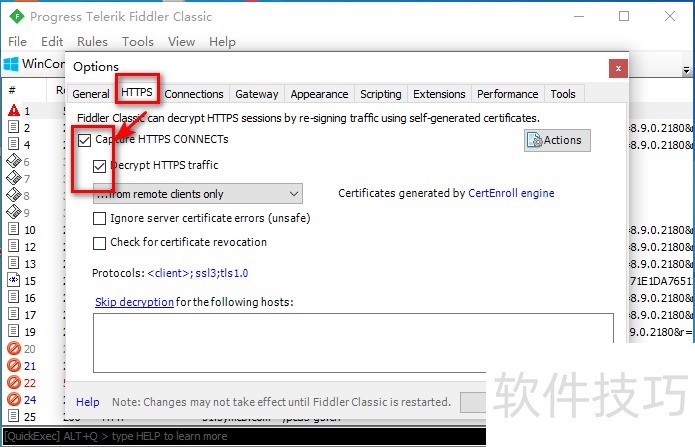
Task: Open the Tools menu
Action: 138,42
